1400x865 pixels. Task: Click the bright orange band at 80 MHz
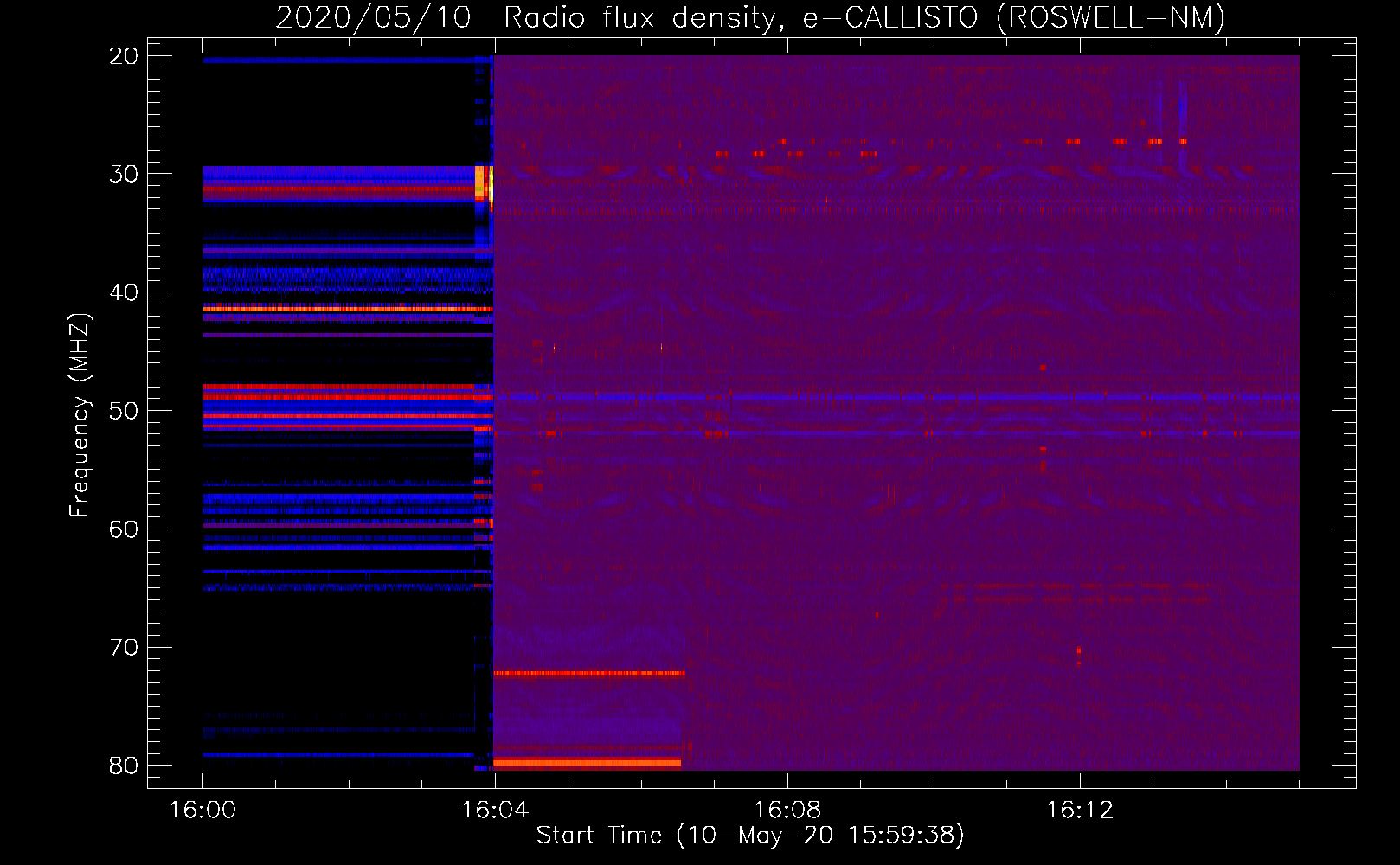[587, 763]
